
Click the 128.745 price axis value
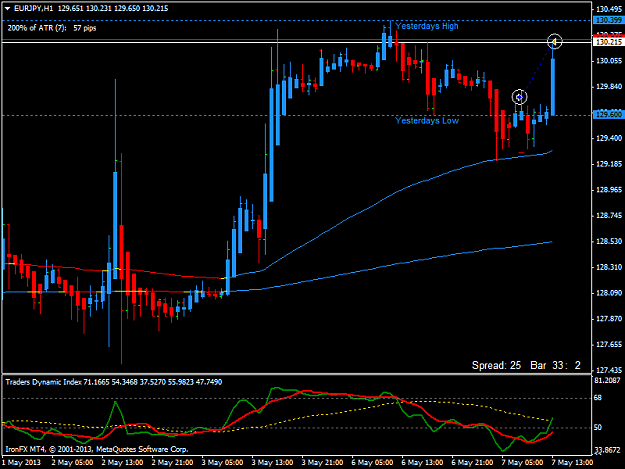pyautogui.click(x=609, y=216)
